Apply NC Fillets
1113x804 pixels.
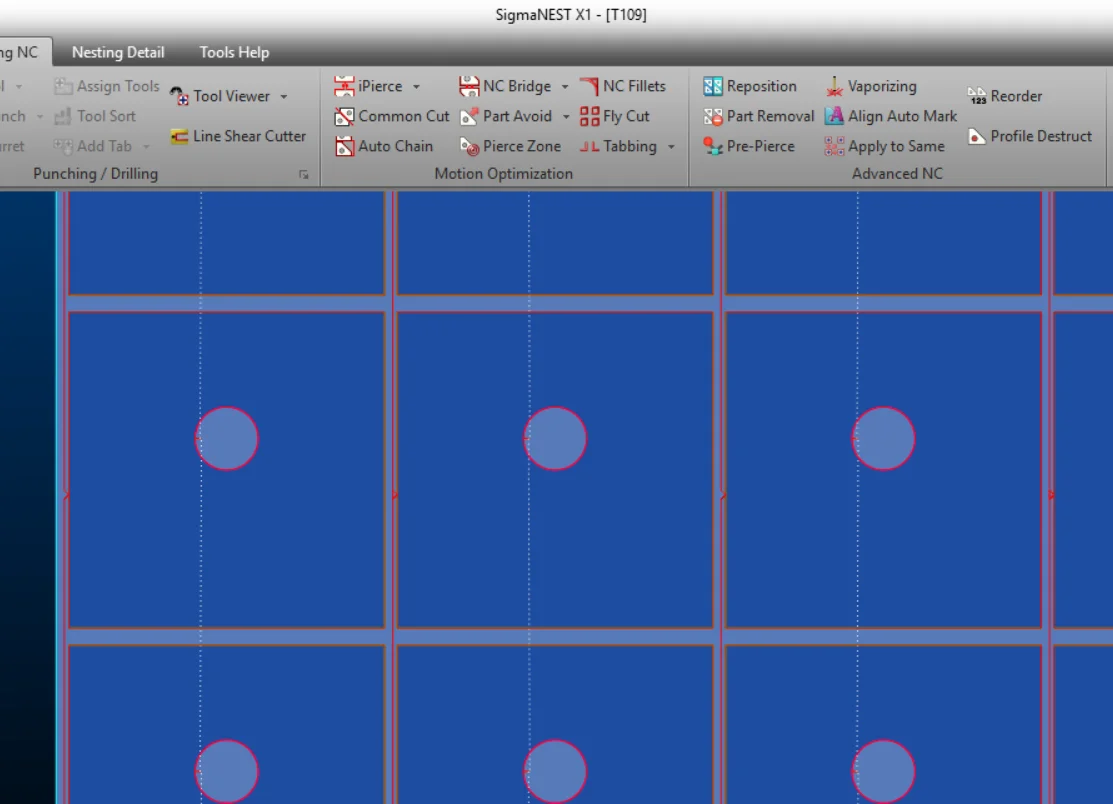pyautogui.click(x=623, y=87)
